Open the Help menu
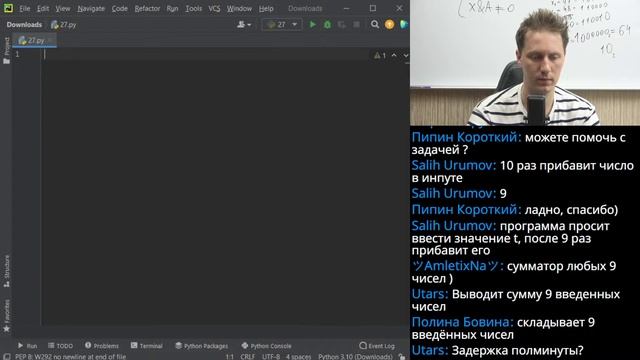This screenshot has height=360, width=640. coord(266,8)
